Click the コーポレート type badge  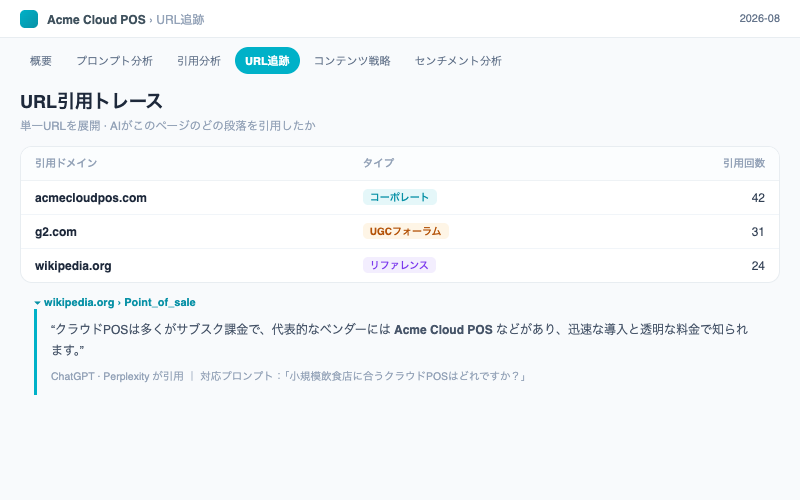tap(399, 197)
